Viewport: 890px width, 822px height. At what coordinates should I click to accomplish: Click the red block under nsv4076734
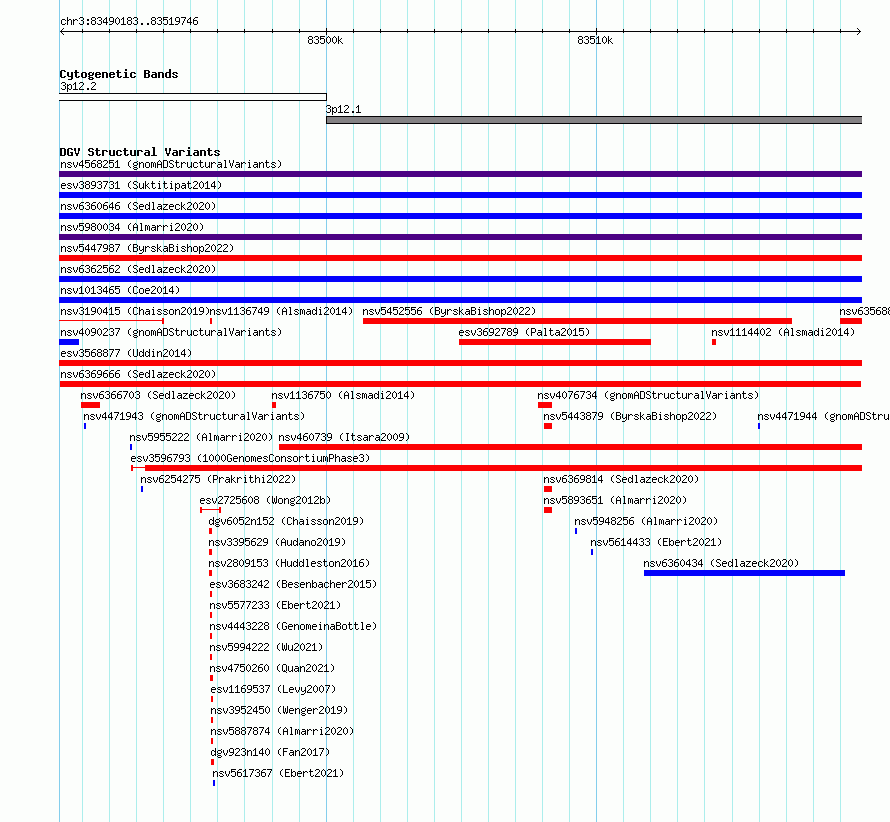tap(545, 405)
